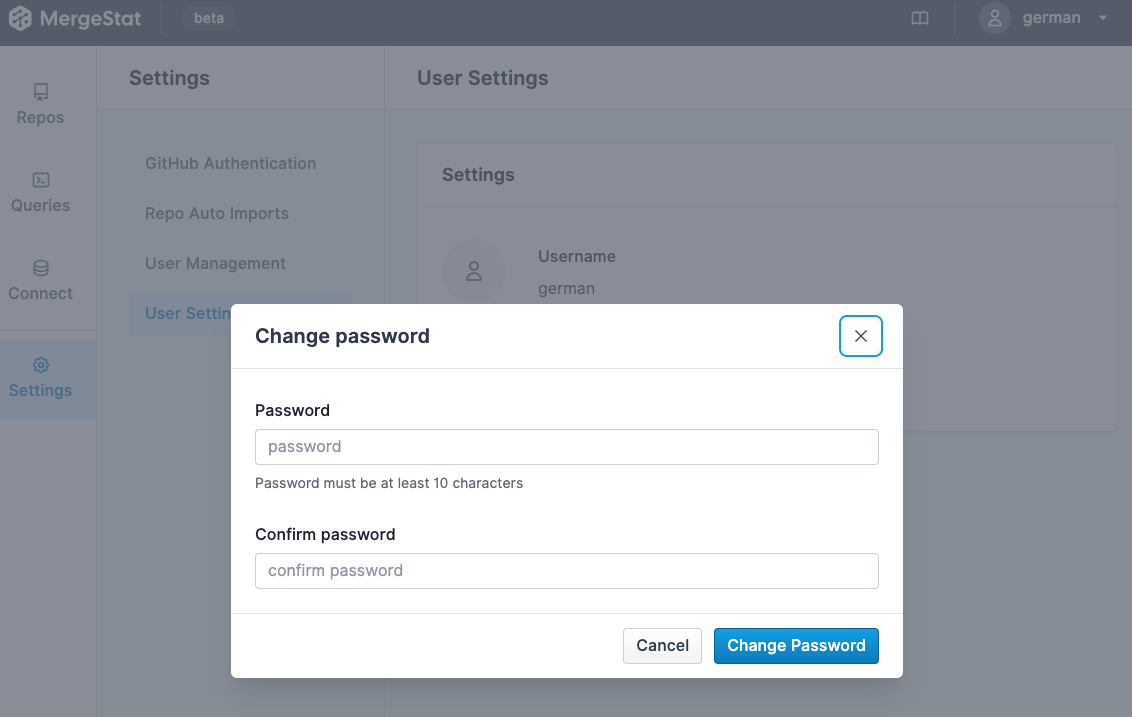This screenshot has width=1132, height=717.
Task: Open the Repos section icon
Action: (x=40, y=91)
